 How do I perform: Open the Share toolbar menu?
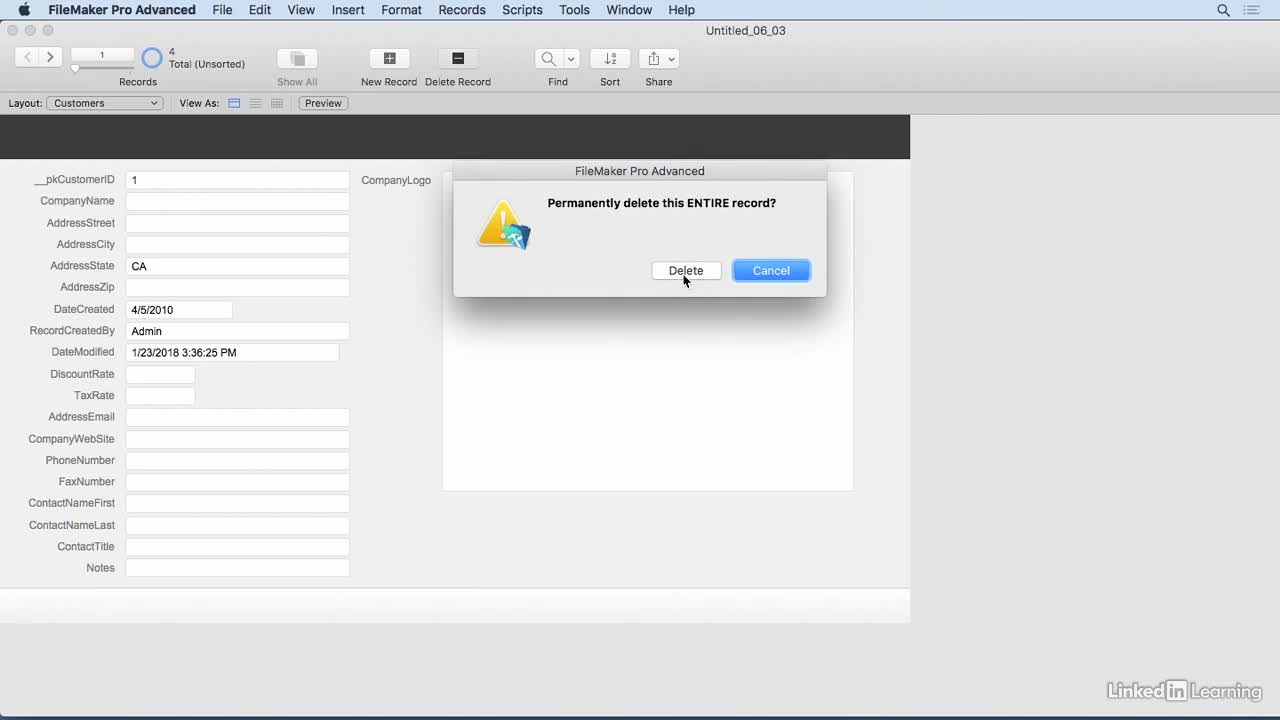point(659,59)
